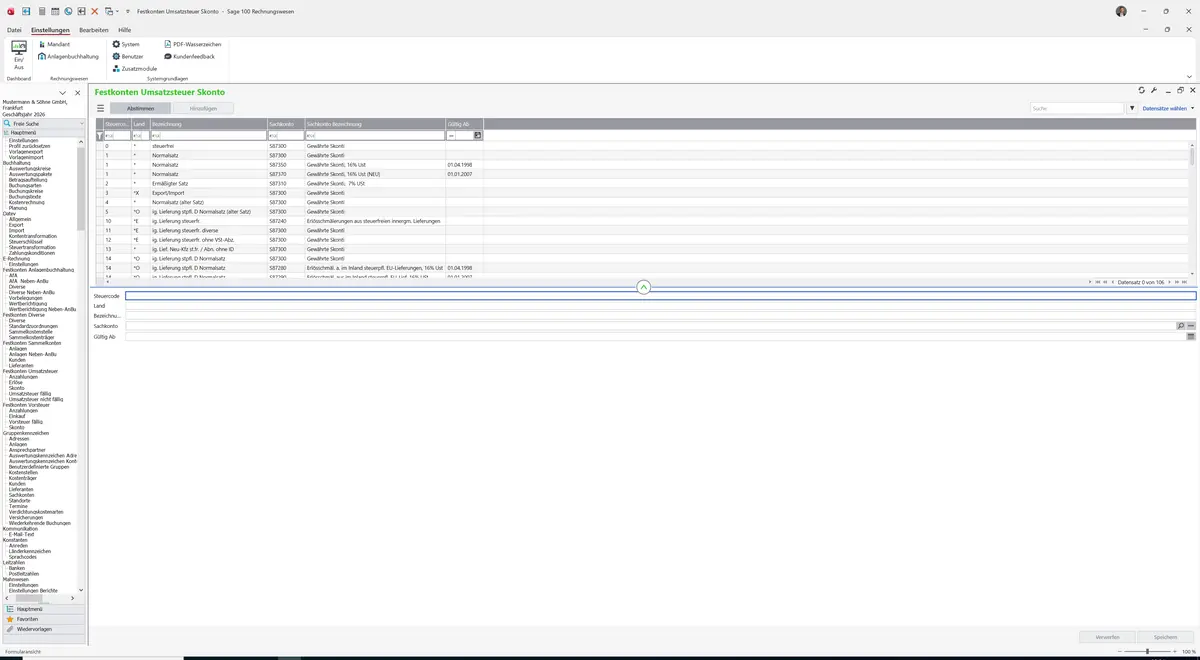This screenshot has height=660, width=1200.
Task: Open the Hilfe menu tab
Action: (x=125, y=30)
